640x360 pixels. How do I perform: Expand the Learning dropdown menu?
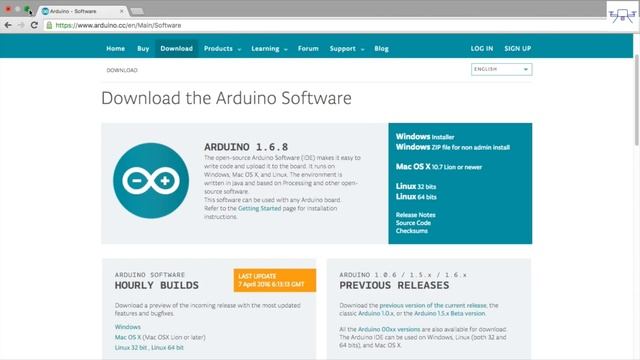coord(269,49)
